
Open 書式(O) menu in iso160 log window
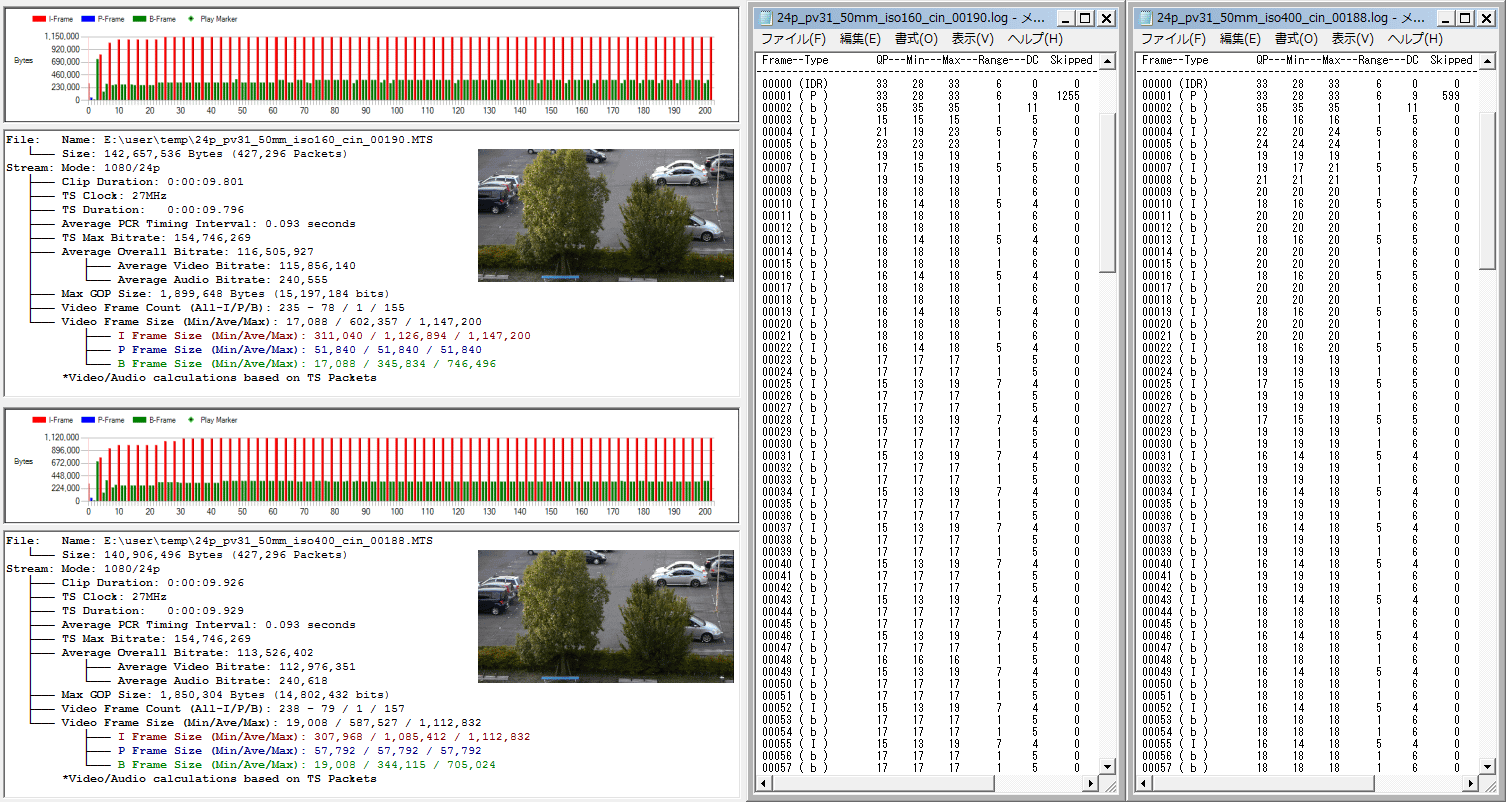[915, 39]
